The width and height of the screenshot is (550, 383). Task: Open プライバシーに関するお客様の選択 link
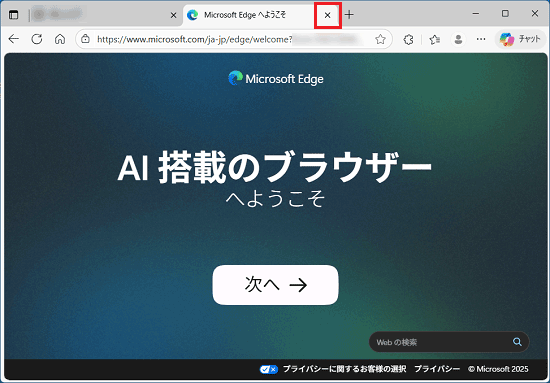pyautogui.click(x=344, y=369)
